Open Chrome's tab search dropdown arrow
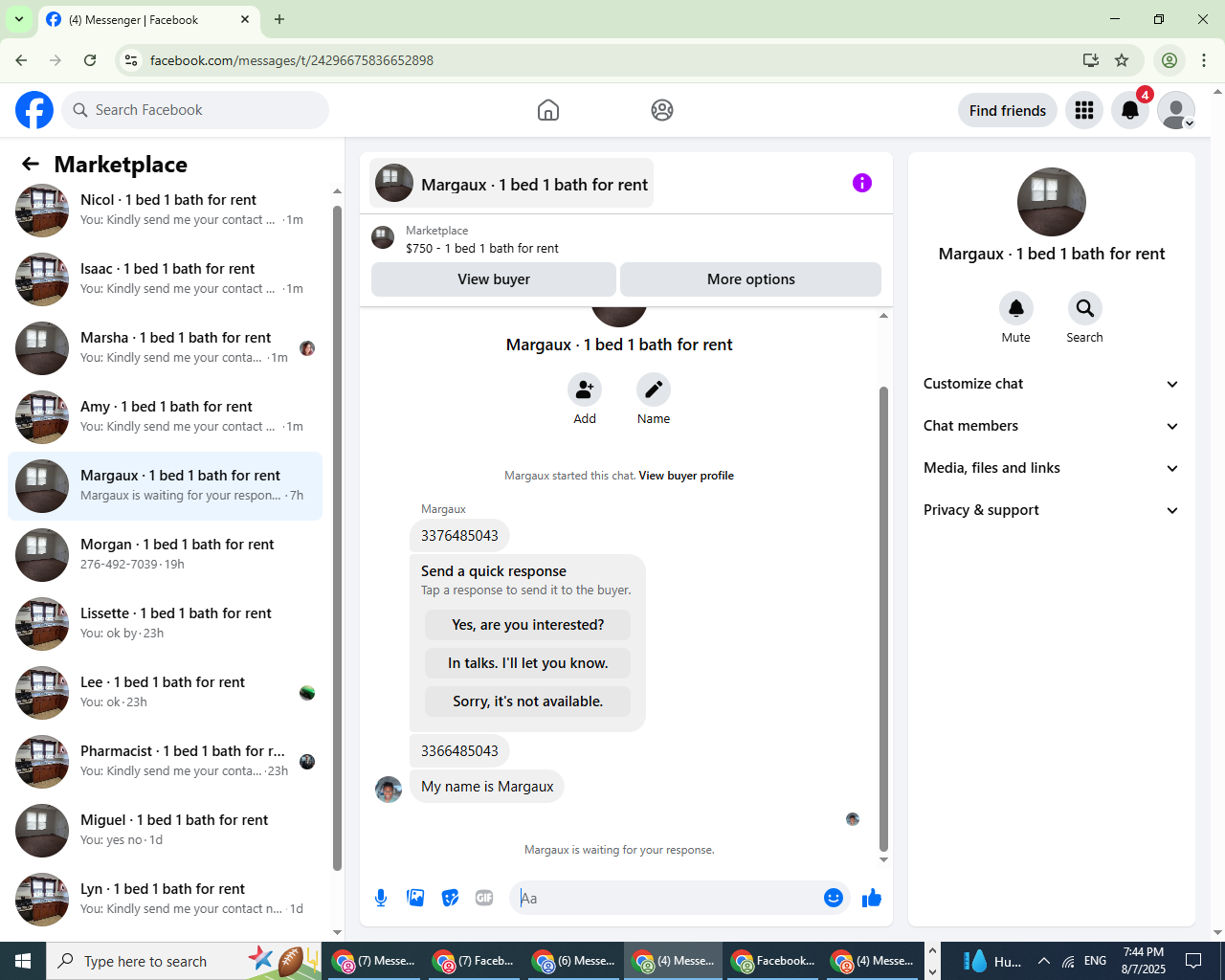 point(19,19)
